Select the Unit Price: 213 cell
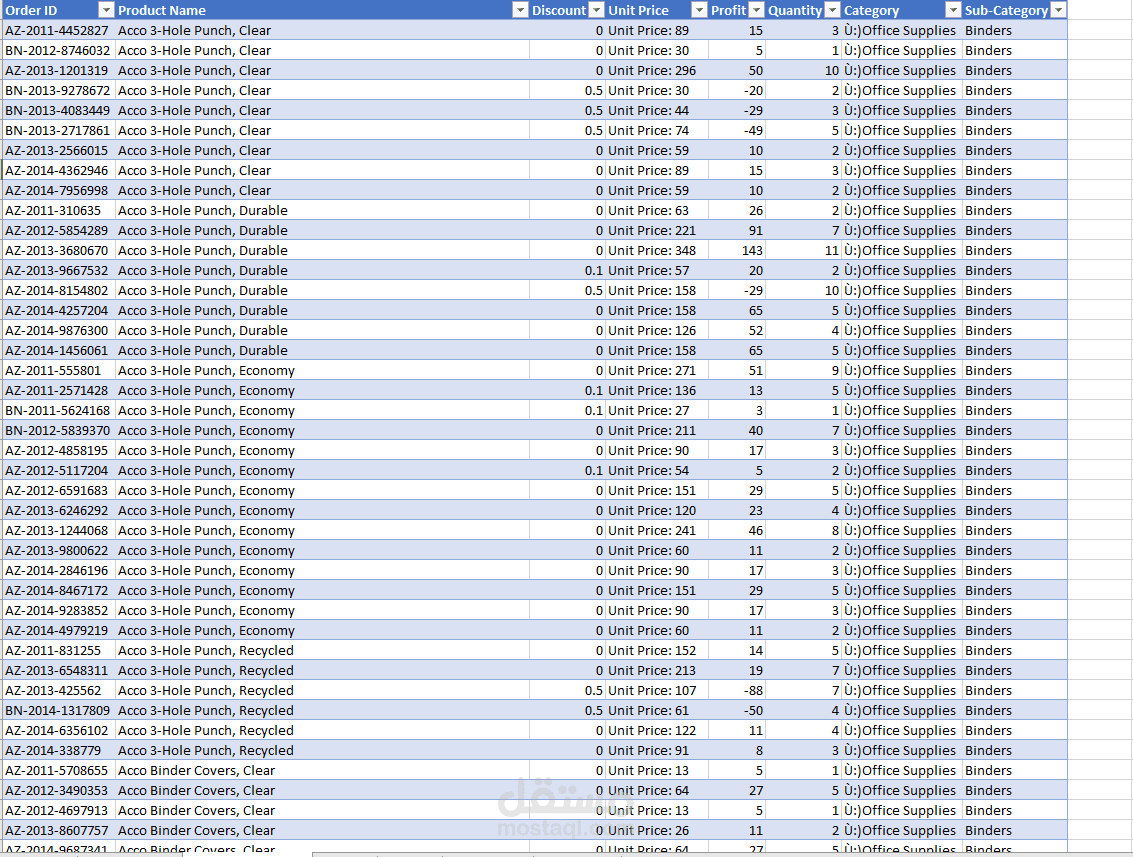This screenshot has height=857, width=1133. 657,671
